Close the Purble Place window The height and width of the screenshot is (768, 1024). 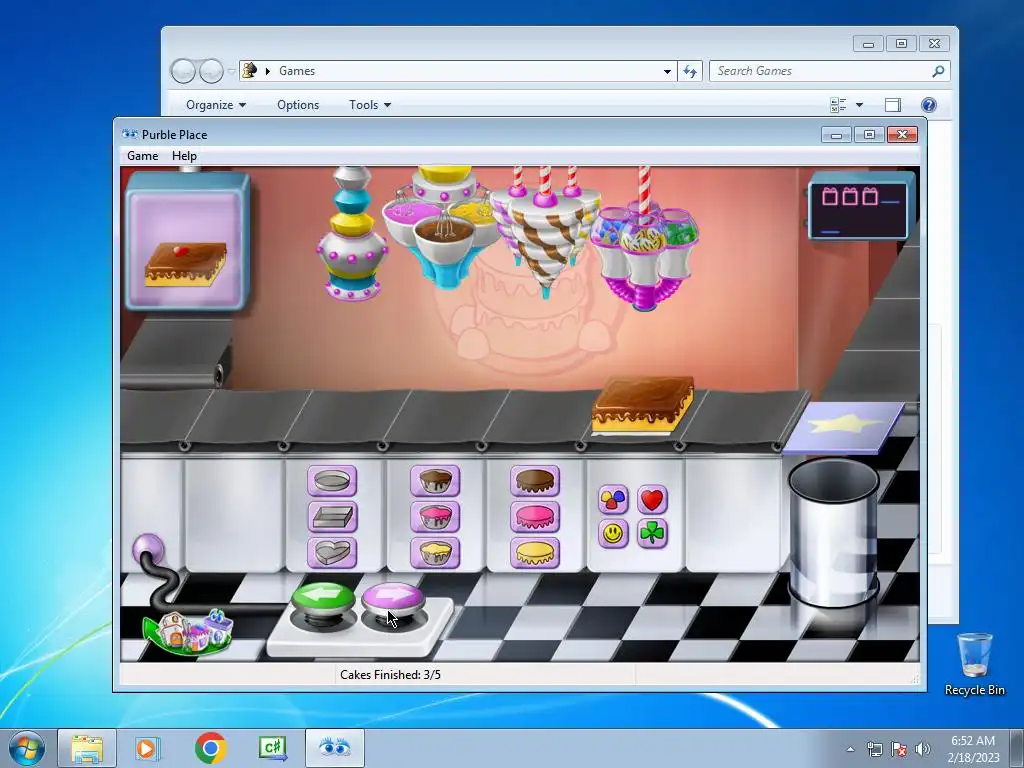903,135
